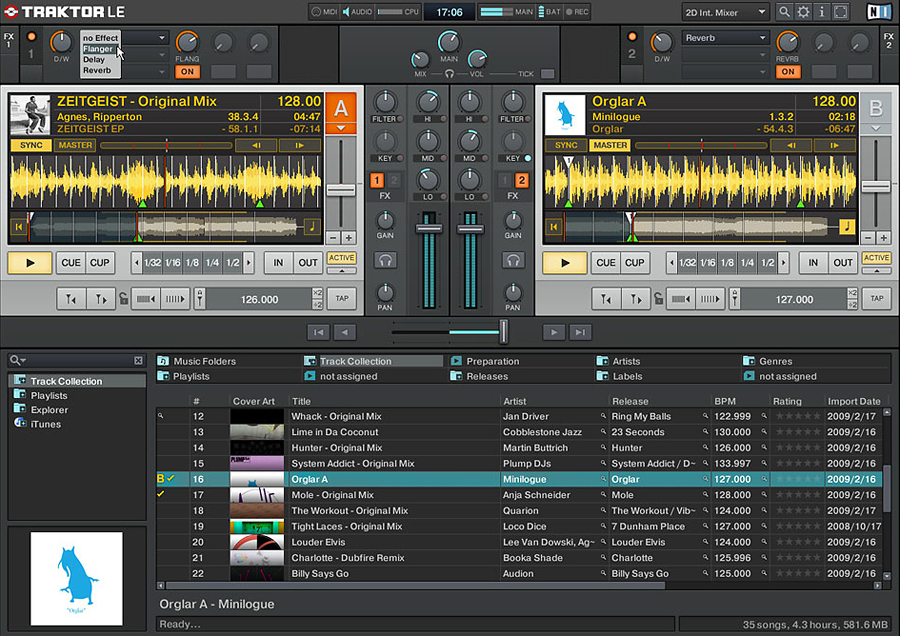Viewport: 900px width, 636px height.
Task: Click the magnifier search icon in the top bar
Action: (x=783, y=12)
